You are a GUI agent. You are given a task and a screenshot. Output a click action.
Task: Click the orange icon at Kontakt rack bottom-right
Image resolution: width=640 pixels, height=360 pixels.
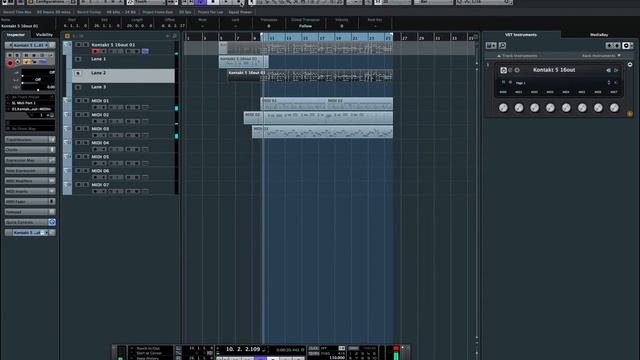[x=630, y=114]
